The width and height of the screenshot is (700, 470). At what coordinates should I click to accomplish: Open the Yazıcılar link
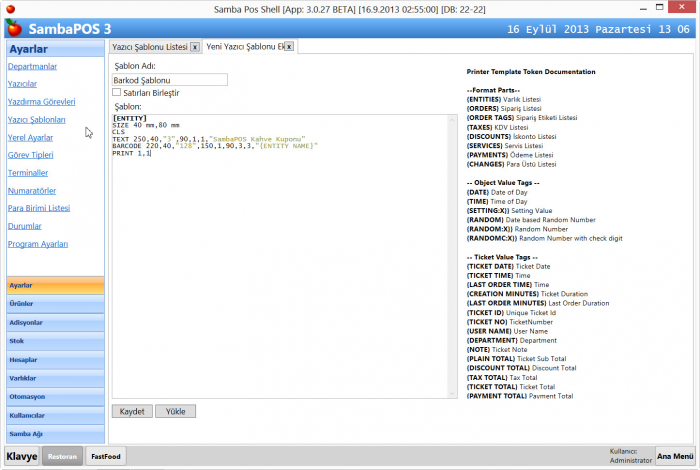click(22, 84)
